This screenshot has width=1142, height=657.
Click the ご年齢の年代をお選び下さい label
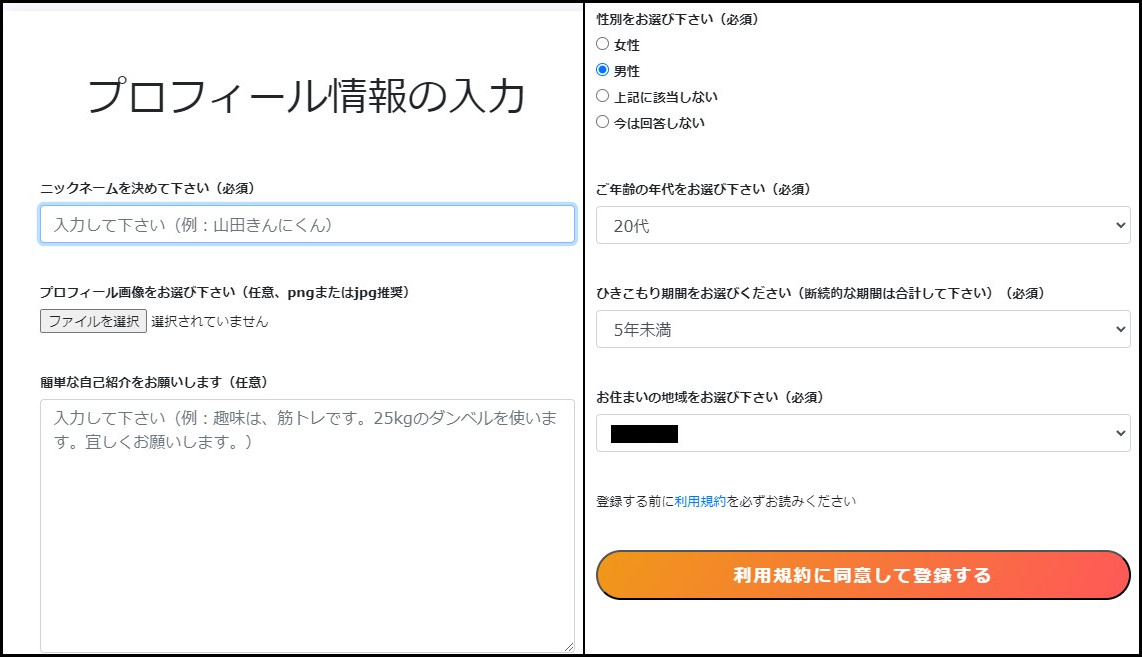click(x=704, y=189)
